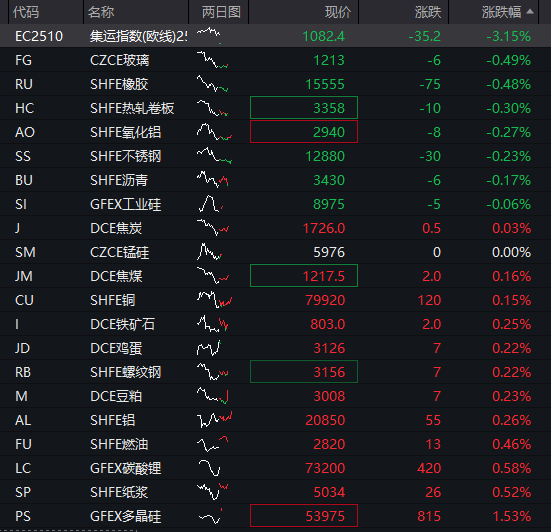The width and height of the screenshot is (551, 532).
Task: Click price 3008 of 豆粕
Action: (329, 396)
